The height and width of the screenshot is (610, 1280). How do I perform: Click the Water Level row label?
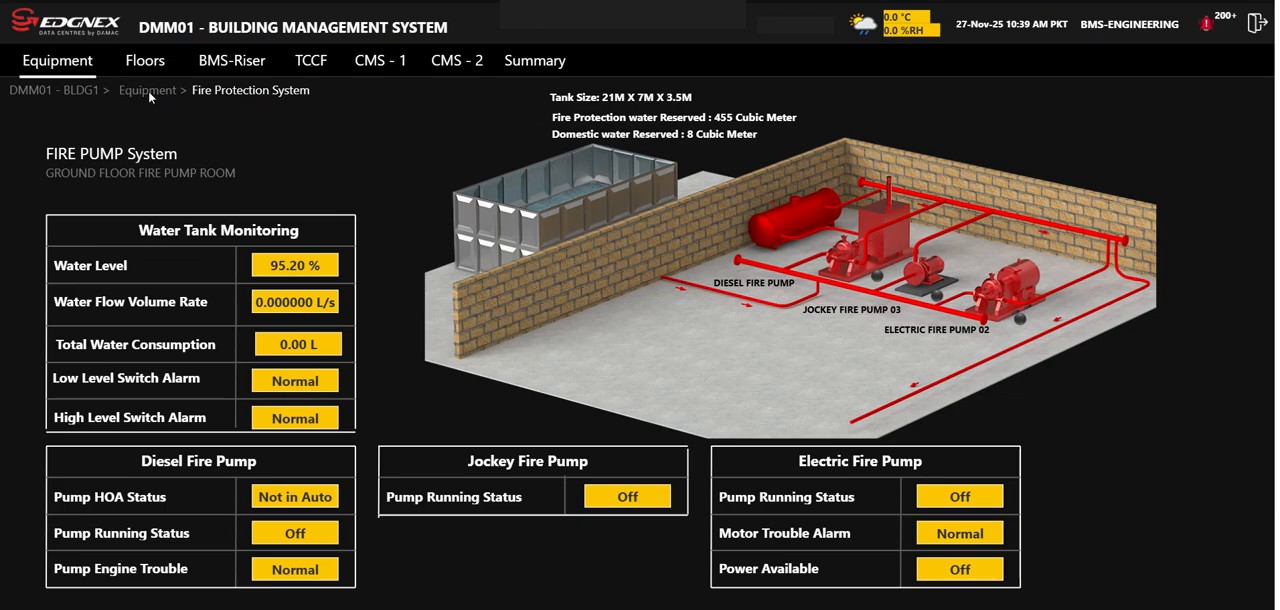click(x=90, y=265)
